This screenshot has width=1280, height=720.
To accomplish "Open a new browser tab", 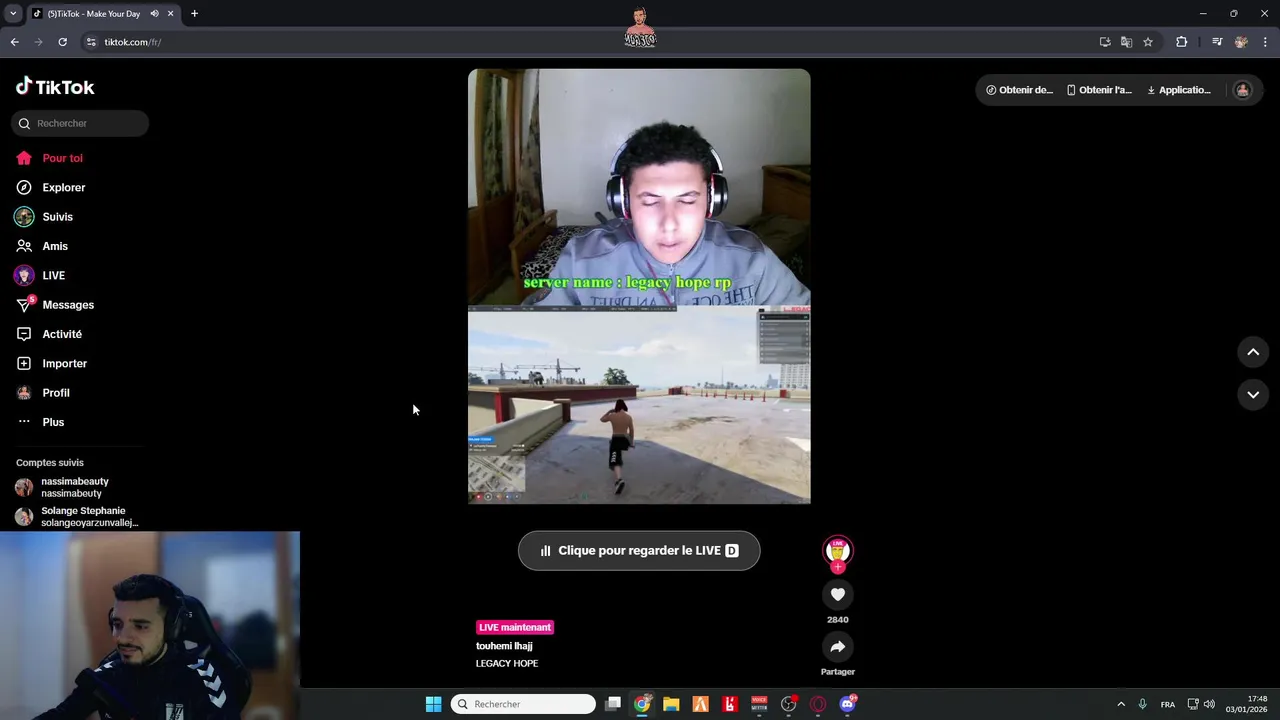I will (x=194, y=14).
